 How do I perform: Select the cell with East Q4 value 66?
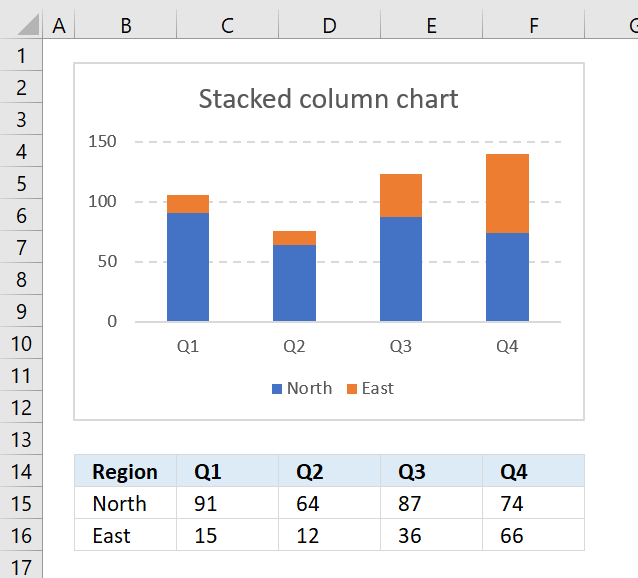533,535
